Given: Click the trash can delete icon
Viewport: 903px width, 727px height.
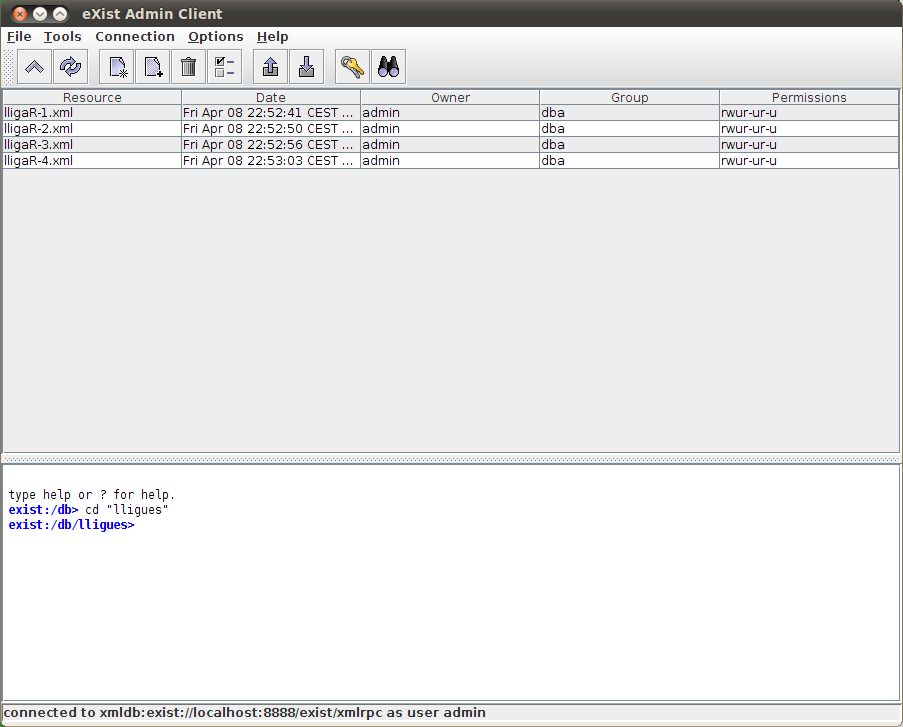Looking at the screenshot, I should pyautogui.click(x=188, y=67).
